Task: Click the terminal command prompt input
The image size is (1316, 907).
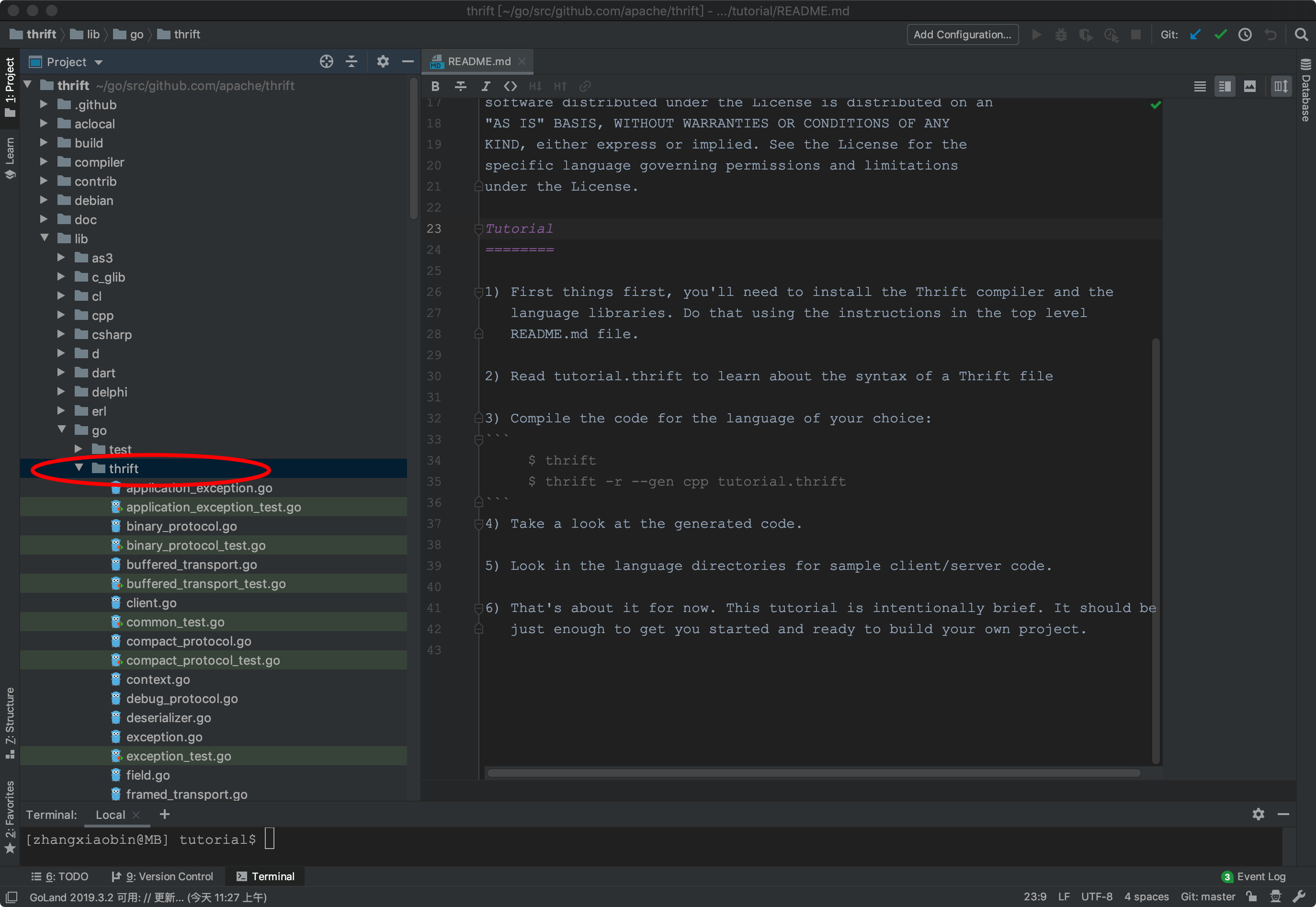Action: tap(269, 839)
